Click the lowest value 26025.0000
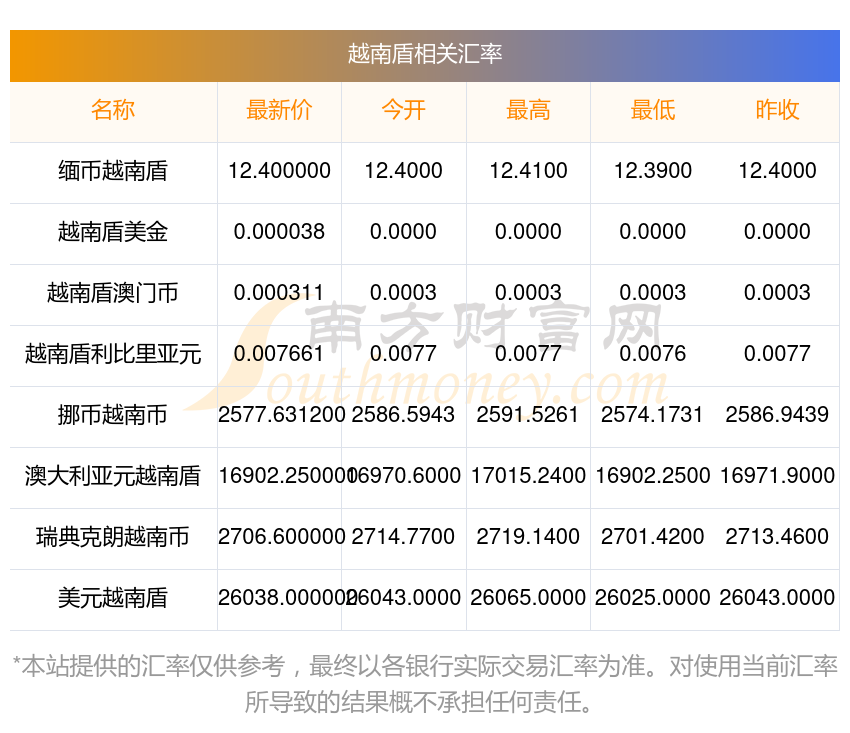Viewport: 850px width, 733px height. click(x=653, y=598)
